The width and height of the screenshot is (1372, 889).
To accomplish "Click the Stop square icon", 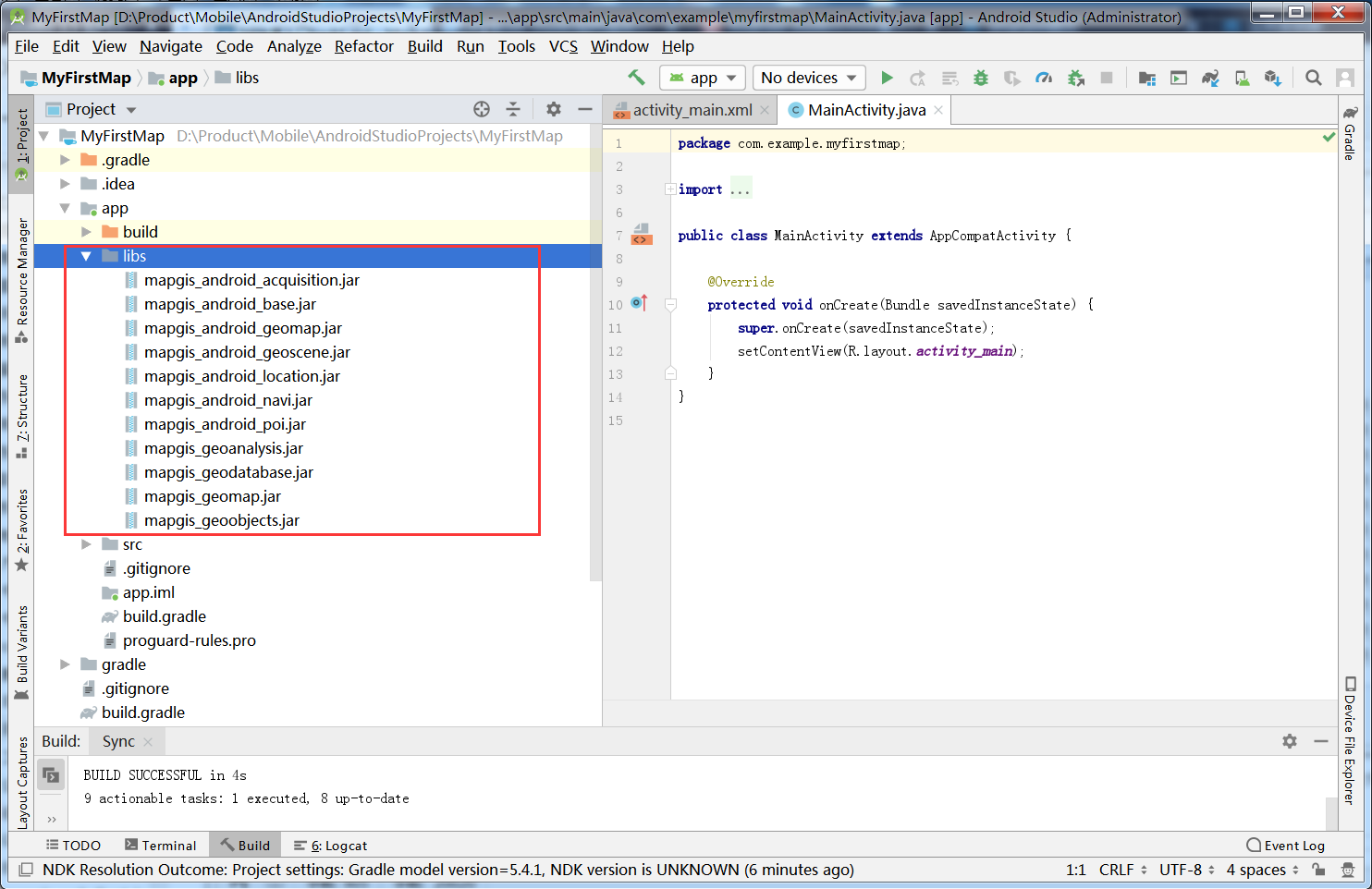I will click(1107, 78).
